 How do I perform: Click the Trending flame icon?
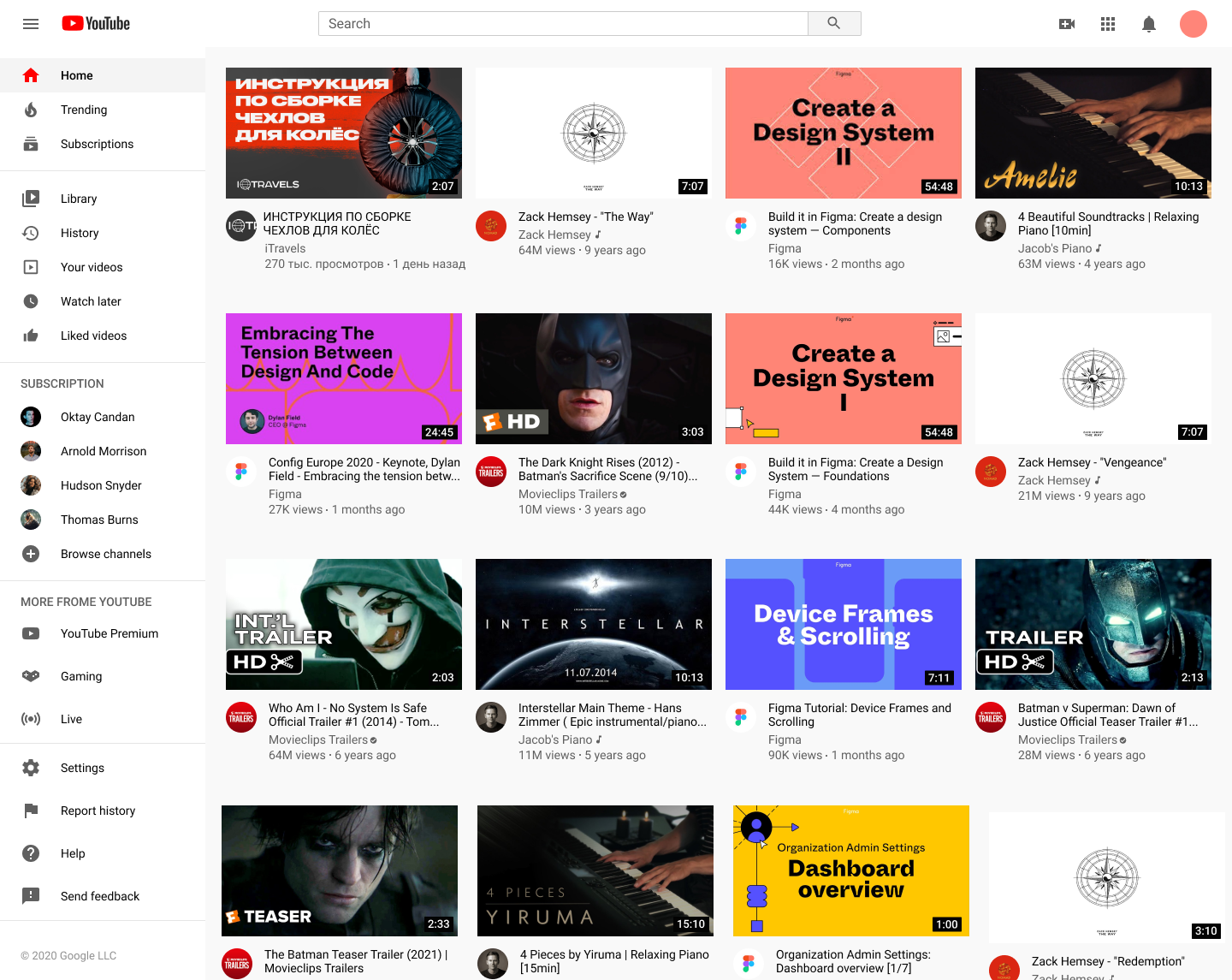pyautogui.click(x=31, y=110)
